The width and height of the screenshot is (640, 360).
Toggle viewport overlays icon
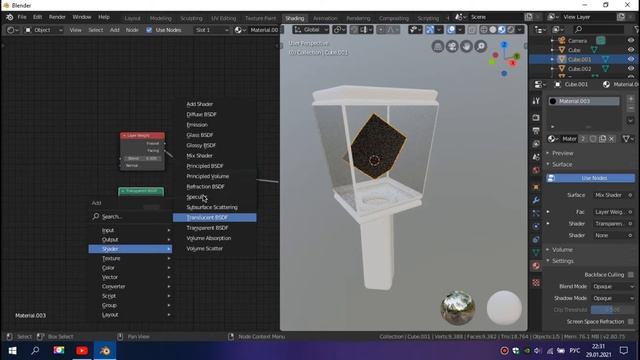451,29
